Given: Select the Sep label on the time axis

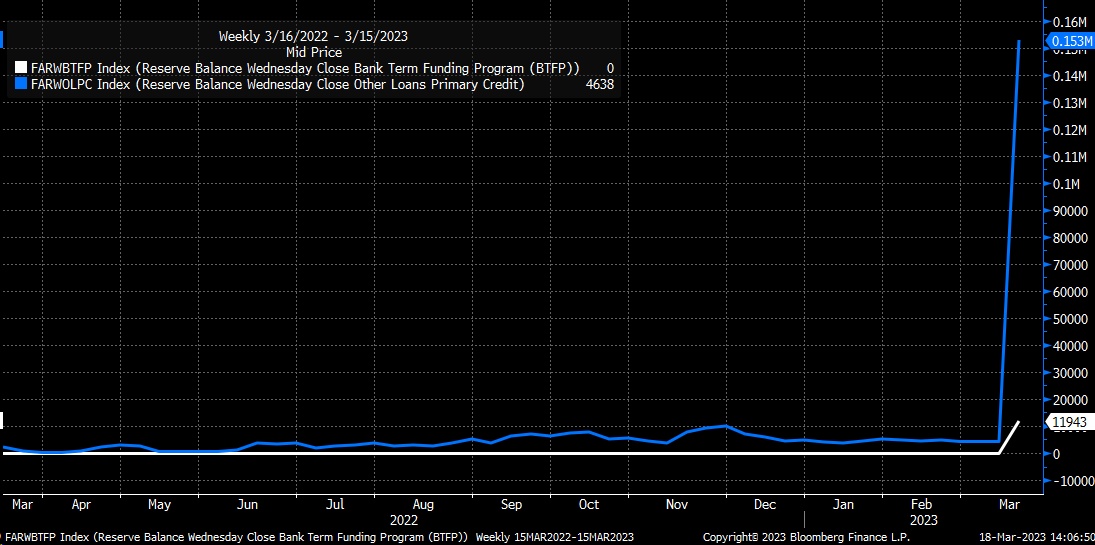Looking at the screenshot, I should [x=512, y=505].
